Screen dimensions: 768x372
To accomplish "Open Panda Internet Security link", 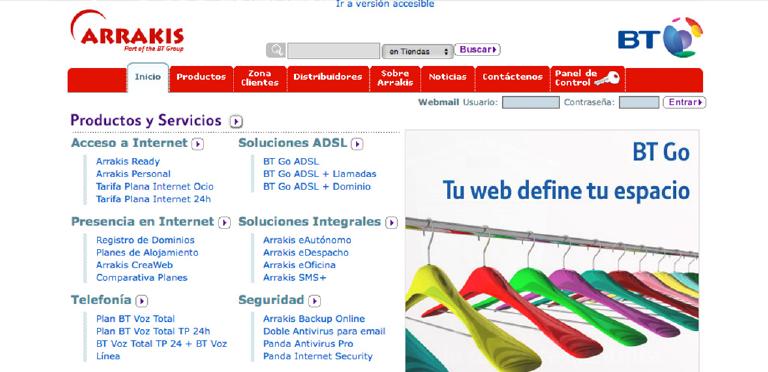I will pyautogui.click(x=318, y=356).
